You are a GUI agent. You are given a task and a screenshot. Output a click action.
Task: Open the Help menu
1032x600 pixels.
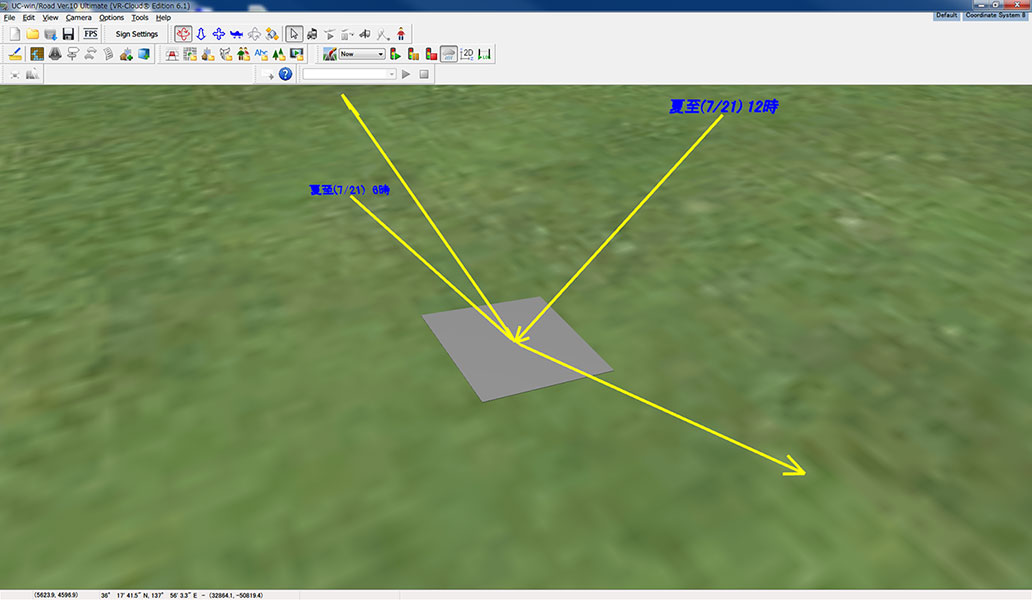coord(163,18)
